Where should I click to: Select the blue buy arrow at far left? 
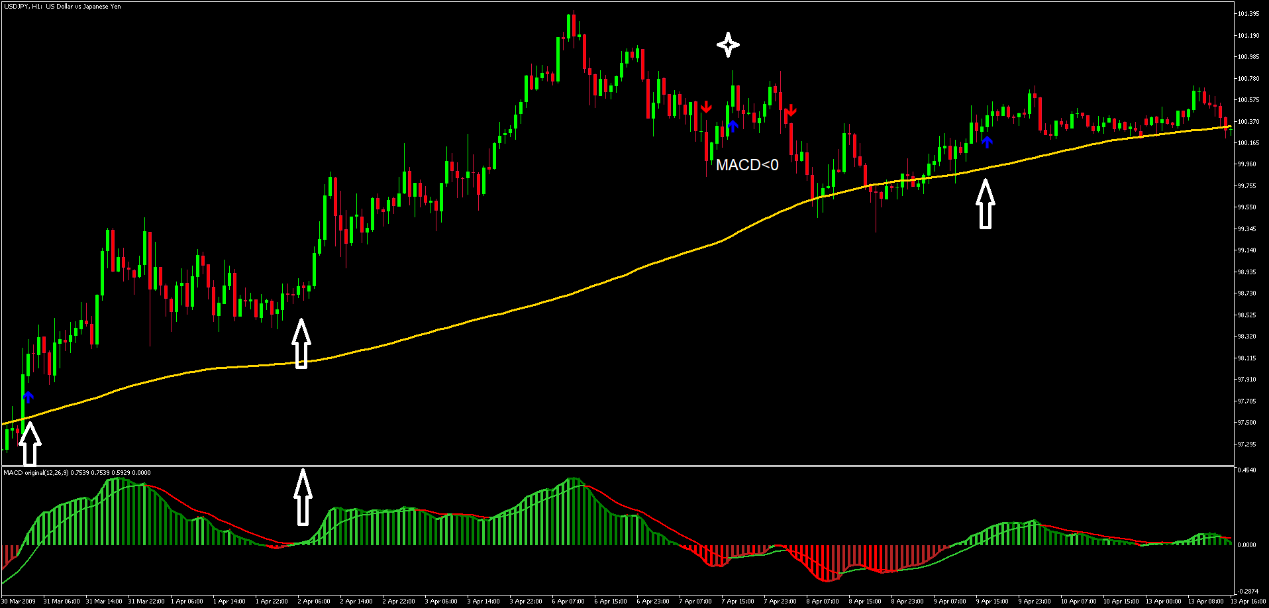[x=28, y=397]
